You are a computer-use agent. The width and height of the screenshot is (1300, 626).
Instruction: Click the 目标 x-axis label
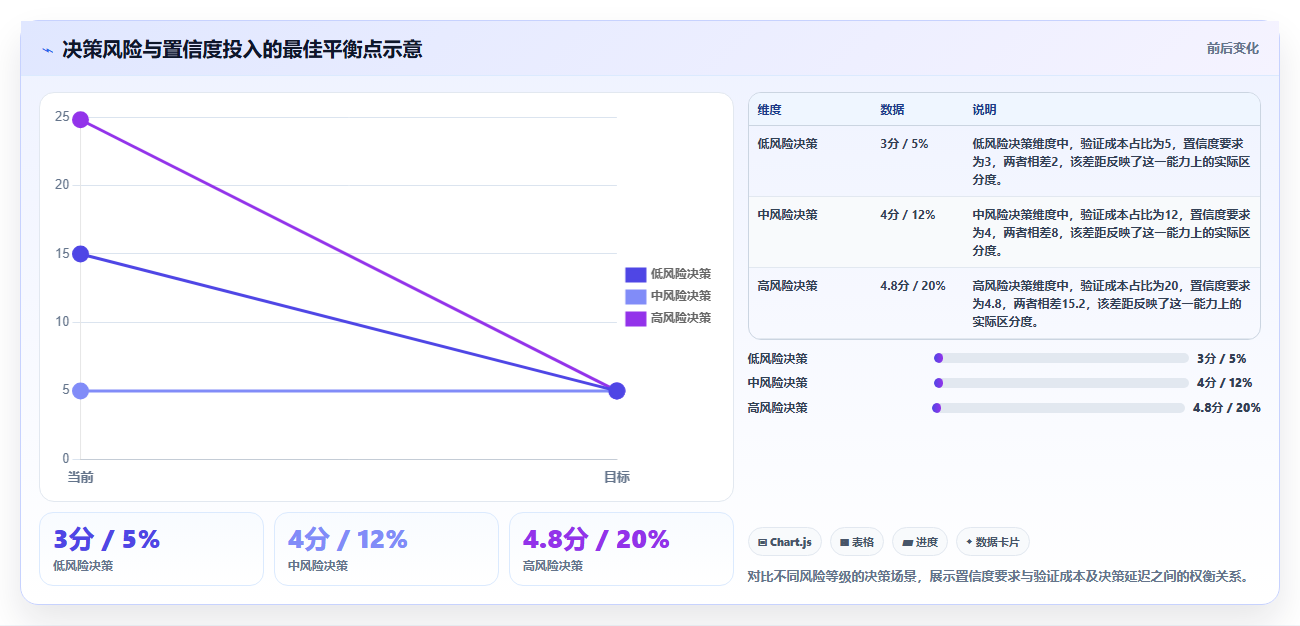[617, 478]
